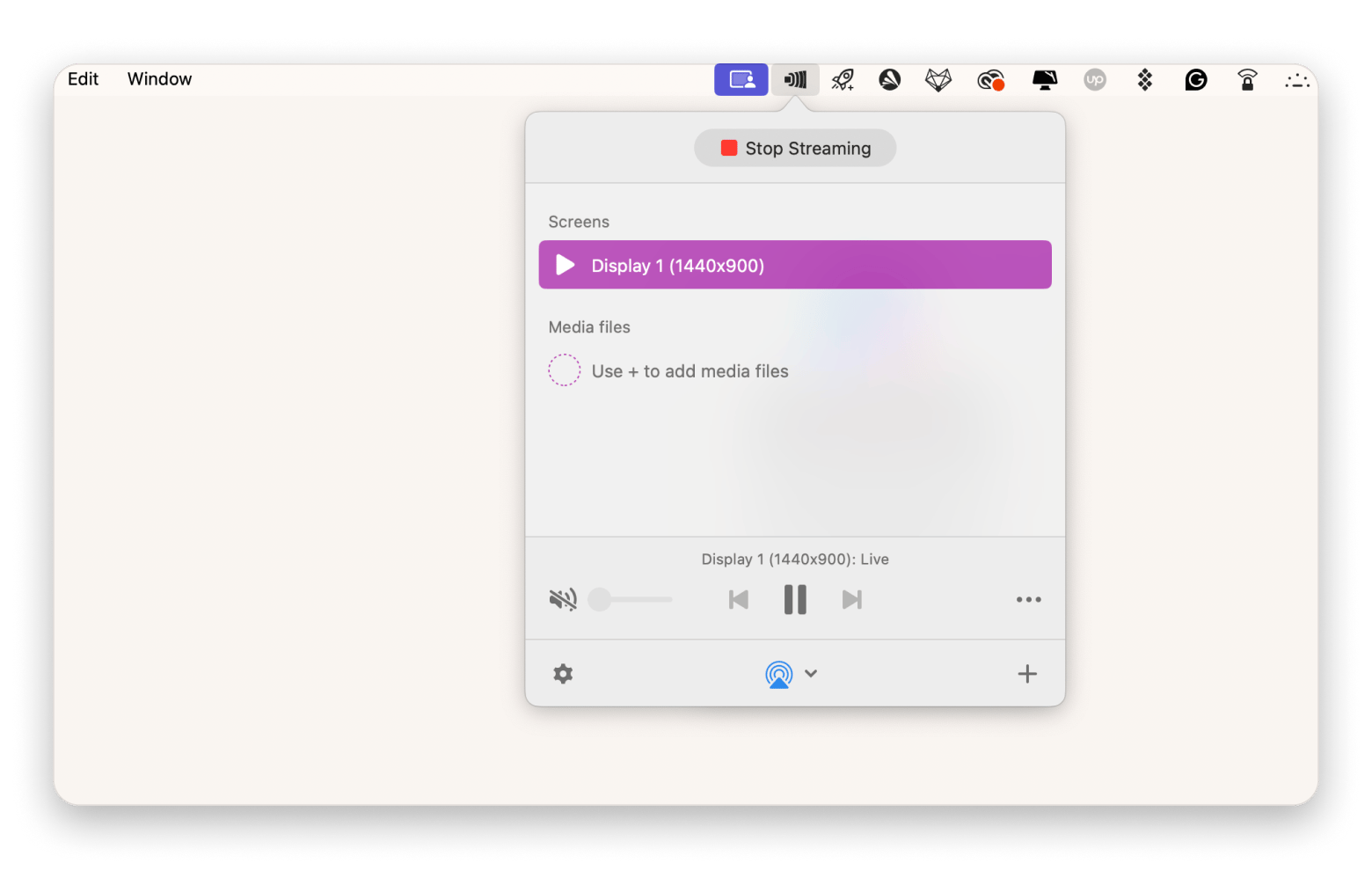Adjust the volume slider
The image size is (1372, 878).
(x=601, y=600)
